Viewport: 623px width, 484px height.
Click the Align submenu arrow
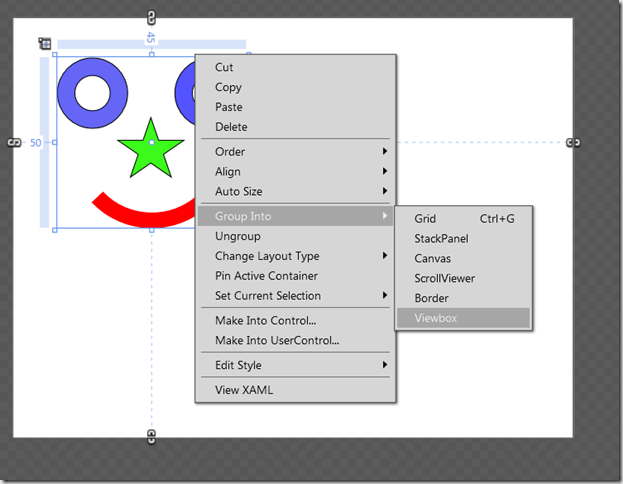(385, 171)
